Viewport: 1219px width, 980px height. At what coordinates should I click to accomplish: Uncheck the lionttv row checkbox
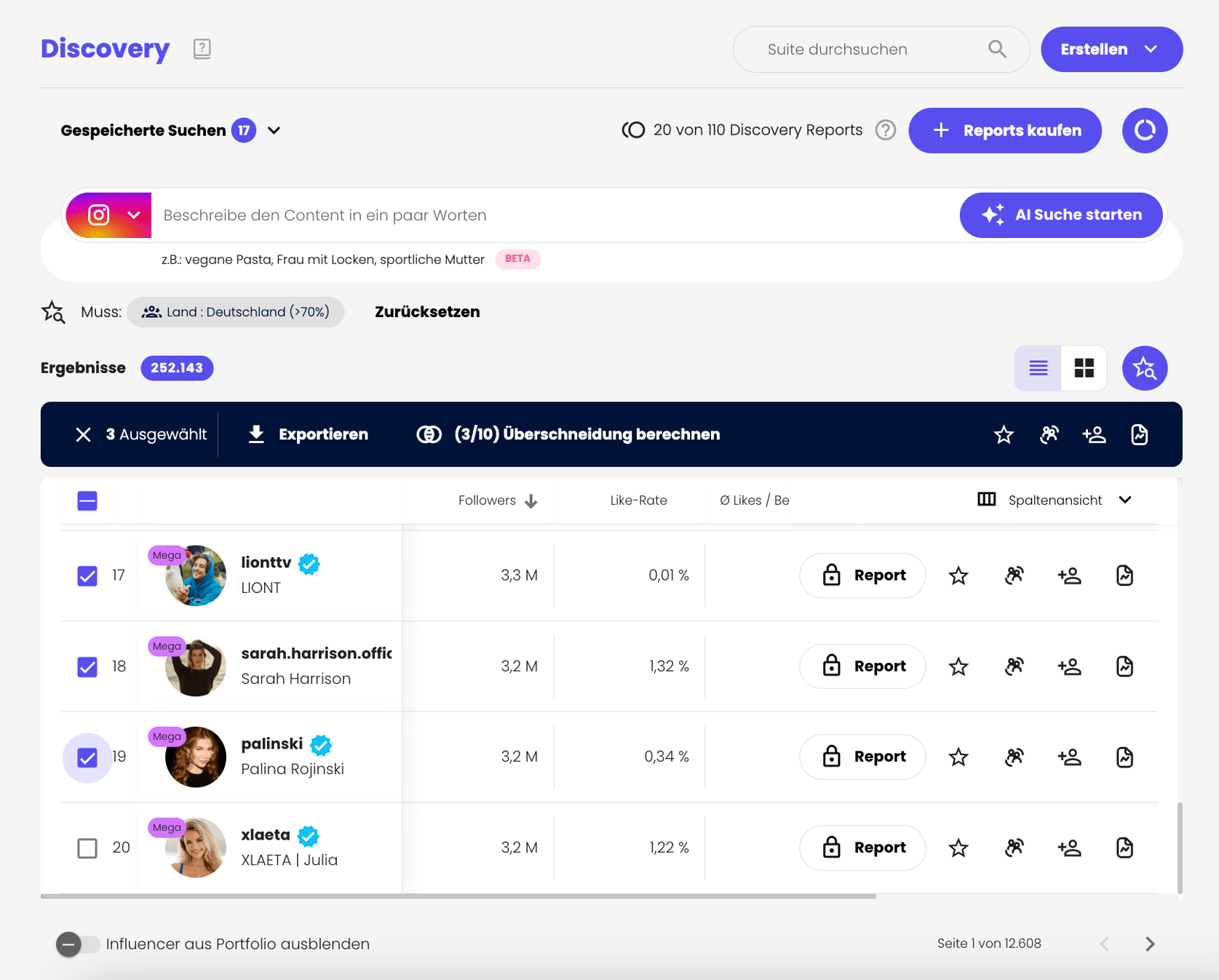point(87,575)
